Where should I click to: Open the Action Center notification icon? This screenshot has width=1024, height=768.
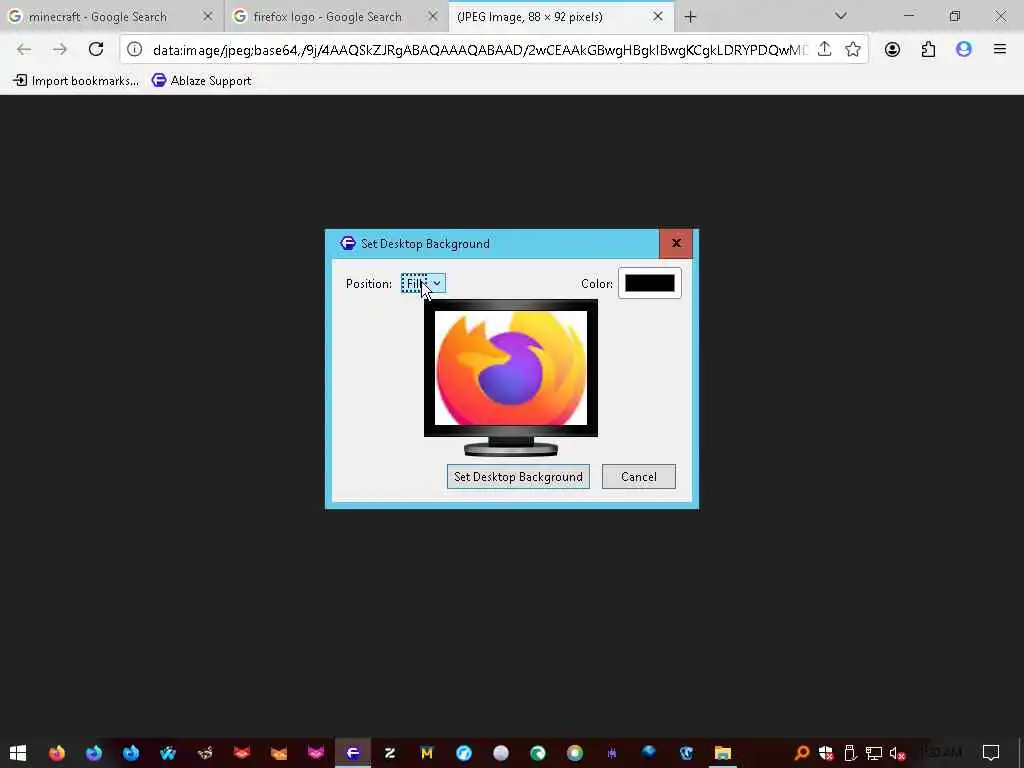coord(991,753)
